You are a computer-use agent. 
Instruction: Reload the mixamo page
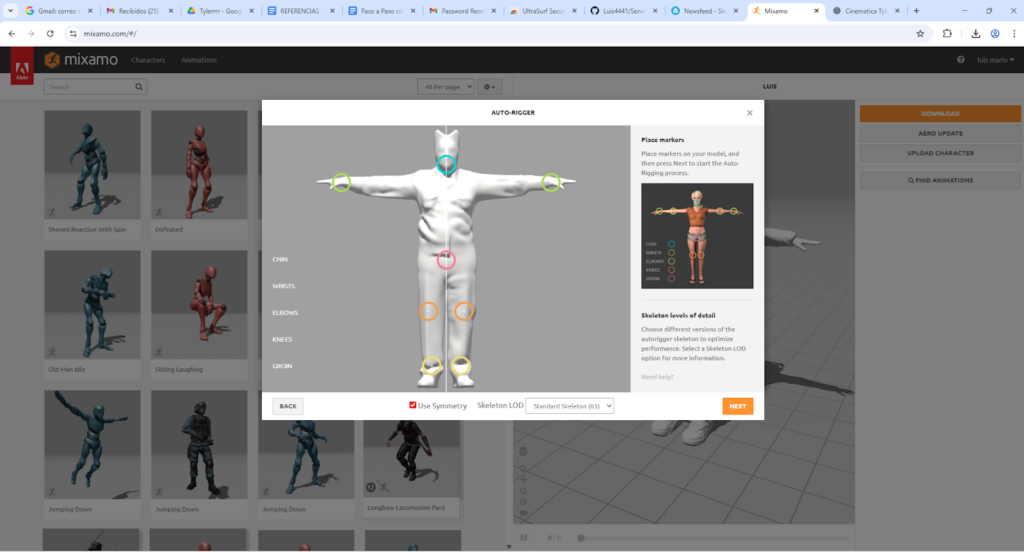(x=50, y=33)
